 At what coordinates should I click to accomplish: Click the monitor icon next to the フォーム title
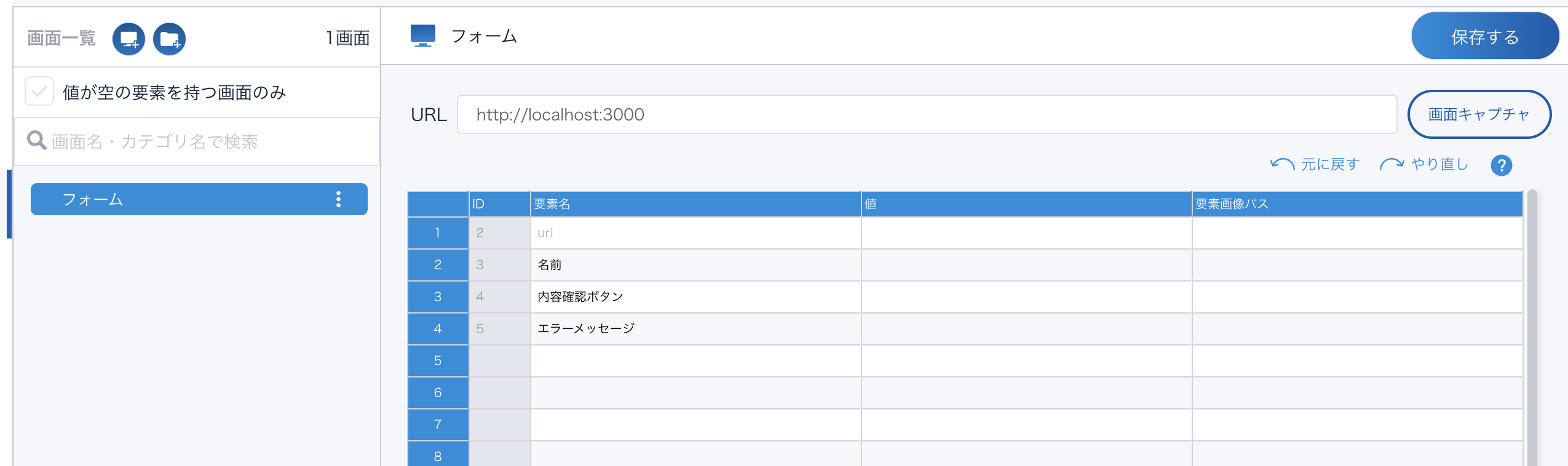pos(422,36)
